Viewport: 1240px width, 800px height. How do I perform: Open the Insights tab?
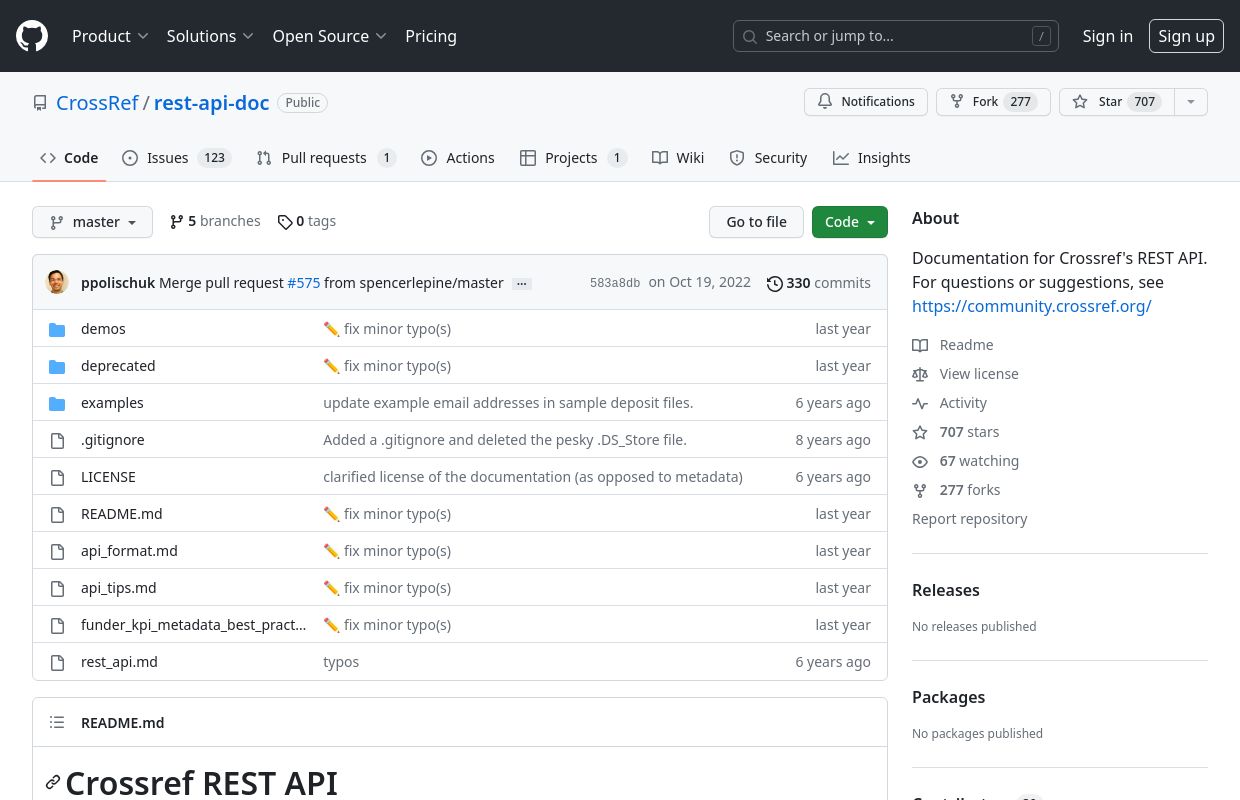pyautogui.click(x=872, y=158)
